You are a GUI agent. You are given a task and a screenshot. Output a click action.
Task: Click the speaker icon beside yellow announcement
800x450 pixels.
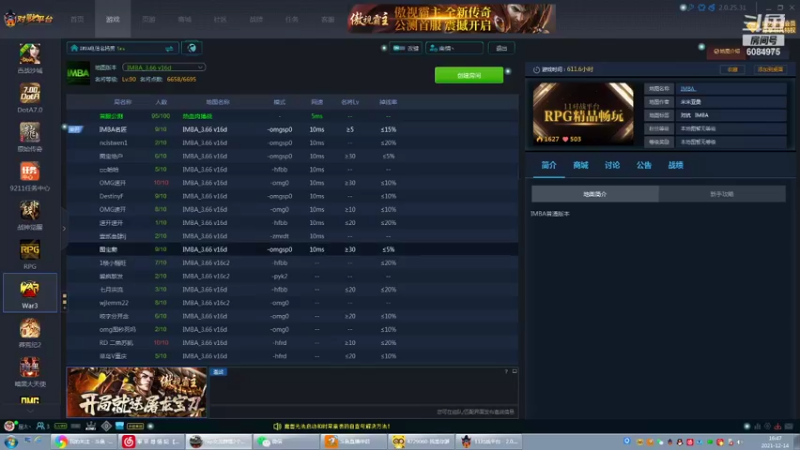[277, 426]
